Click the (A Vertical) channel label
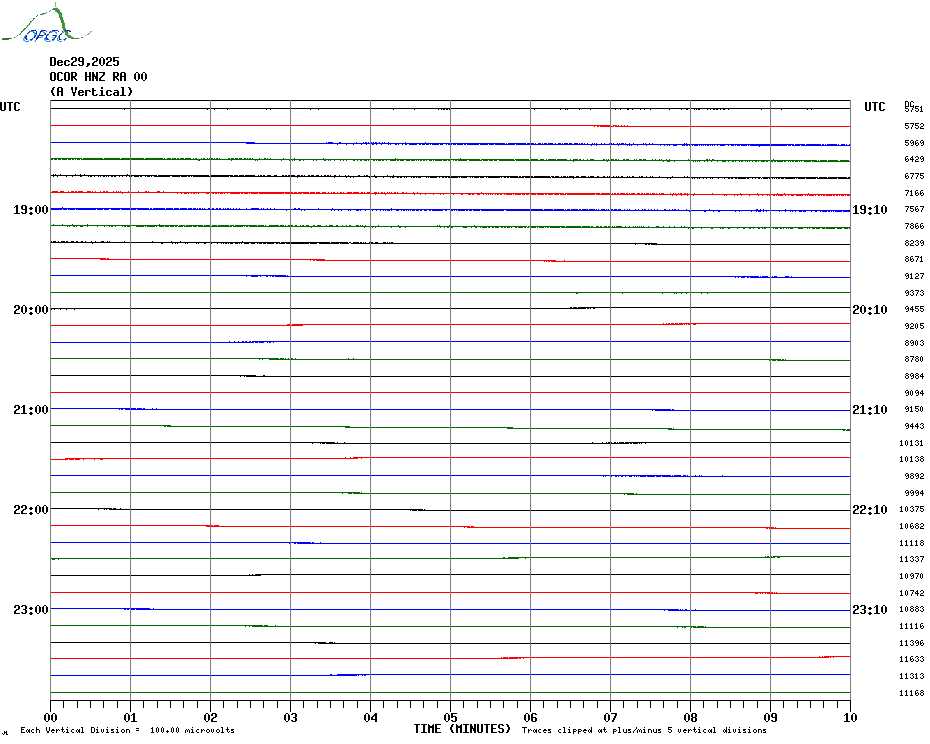Viewport: 930px width, 744px height. click(91, 92)
